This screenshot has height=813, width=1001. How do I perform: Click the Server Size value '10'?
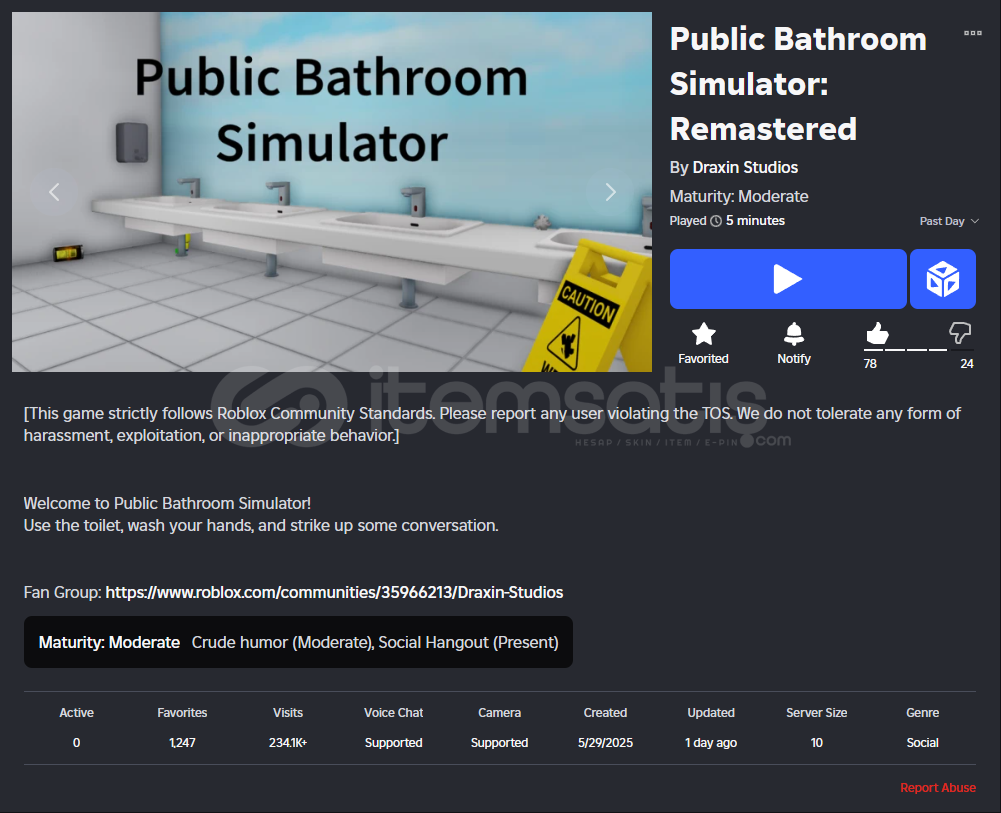(817, 743)
